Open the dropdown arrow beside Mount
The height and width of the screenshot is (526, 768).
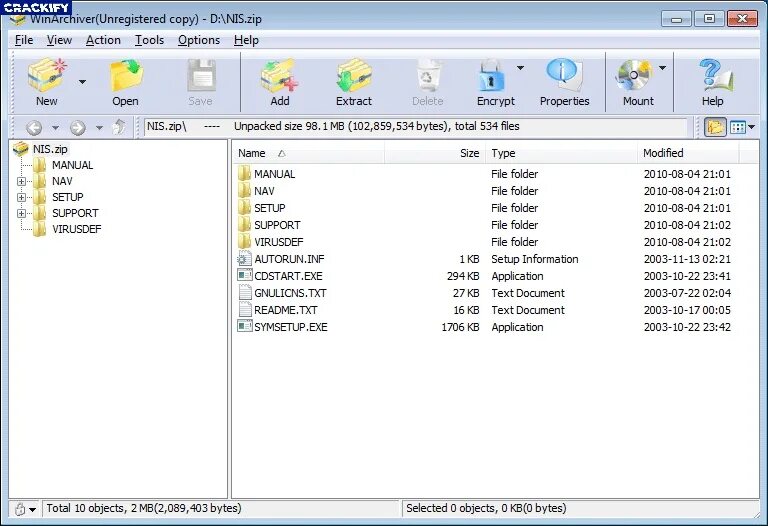point(662,68)
